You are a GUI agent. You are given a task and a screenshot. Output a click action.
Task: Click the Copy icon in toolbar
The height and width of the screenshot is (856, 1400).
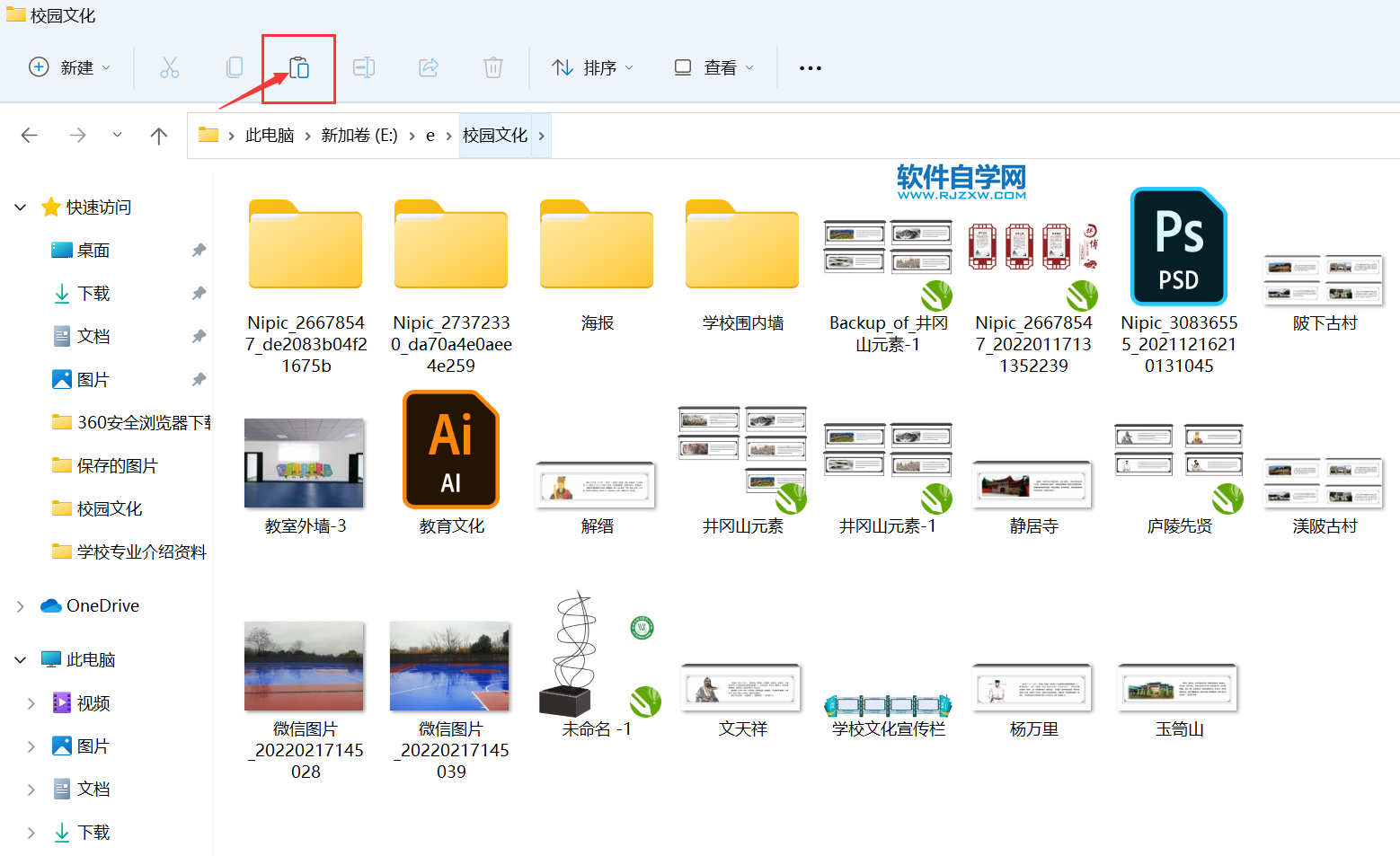(235, 67)
